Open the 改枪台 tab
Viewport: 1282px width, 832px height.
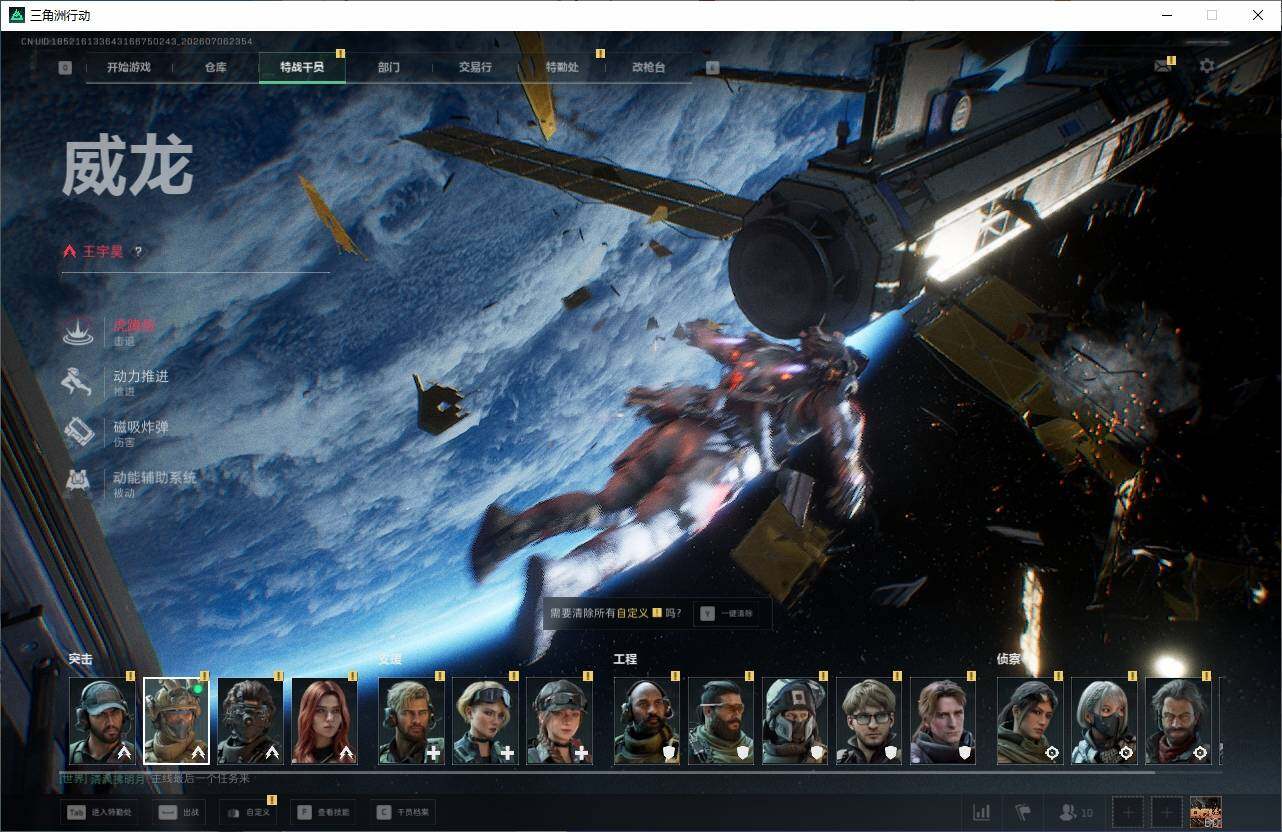coord(648,67)
